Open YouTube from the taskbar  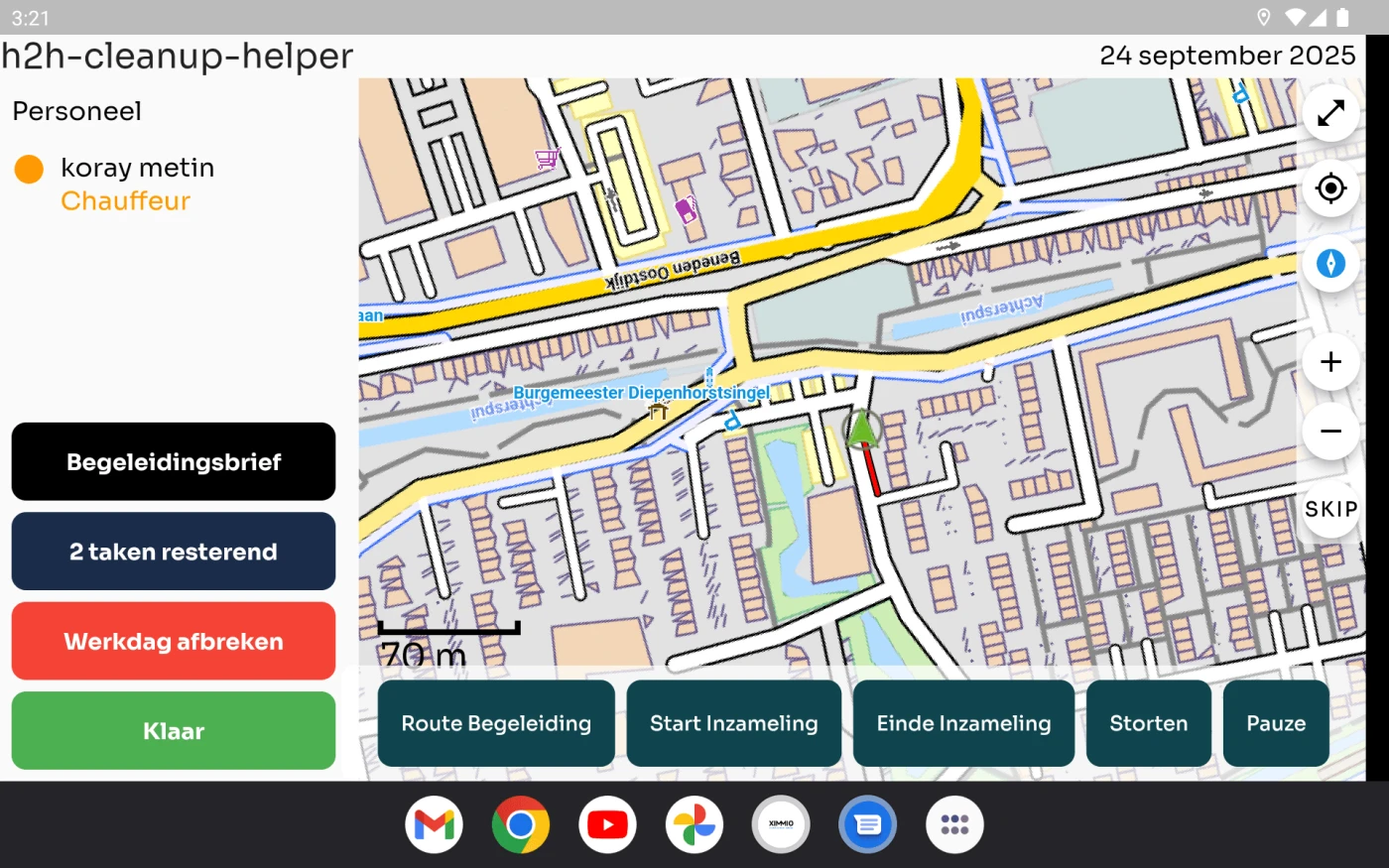[x=607, y=824]
